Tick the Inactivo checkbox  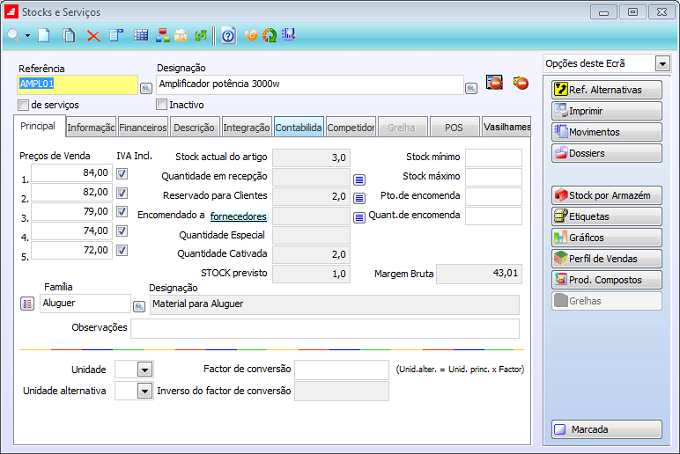[x=162, y=104]
